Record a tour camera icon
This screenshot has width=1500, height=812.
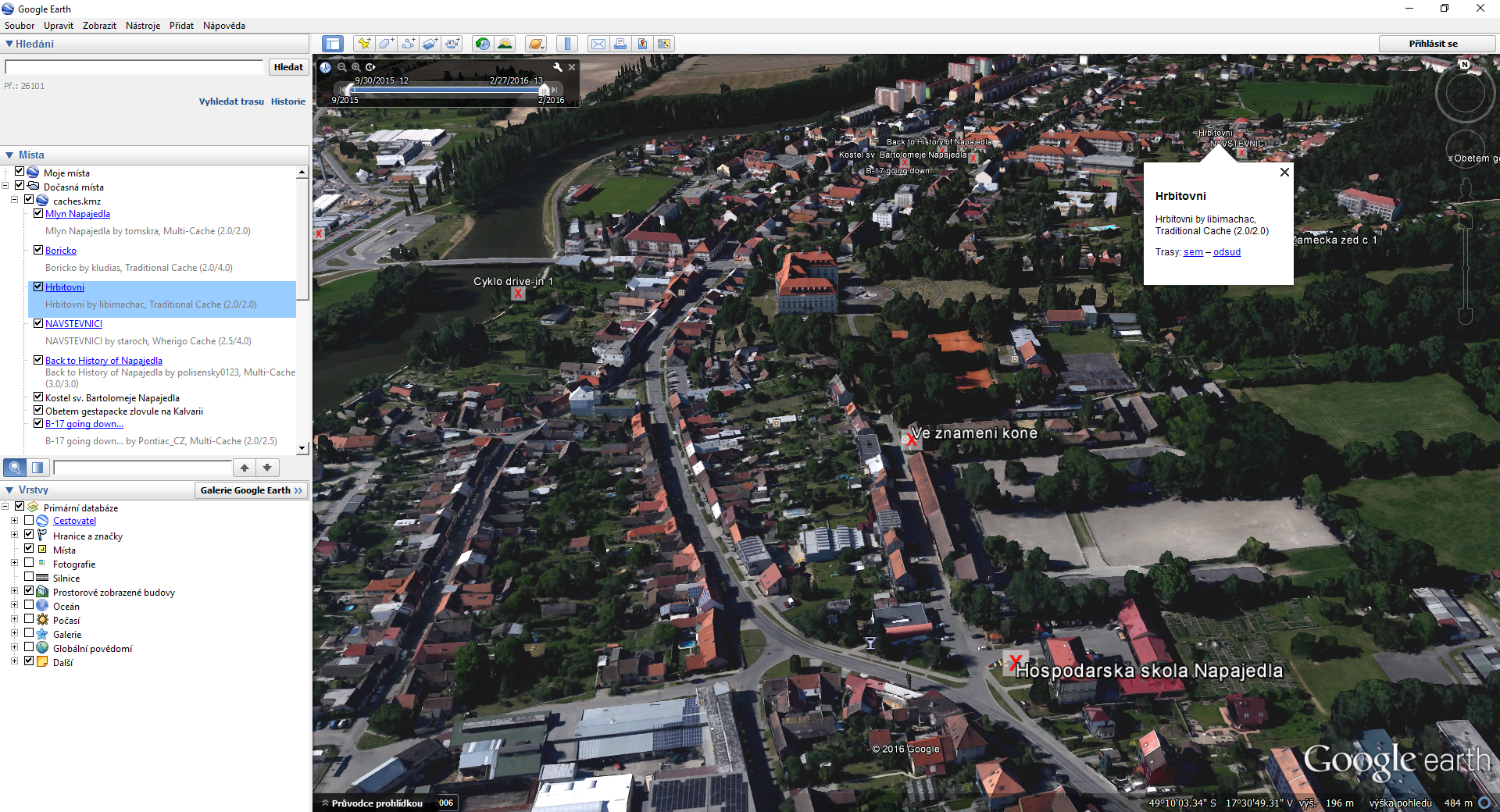[453, 44]
